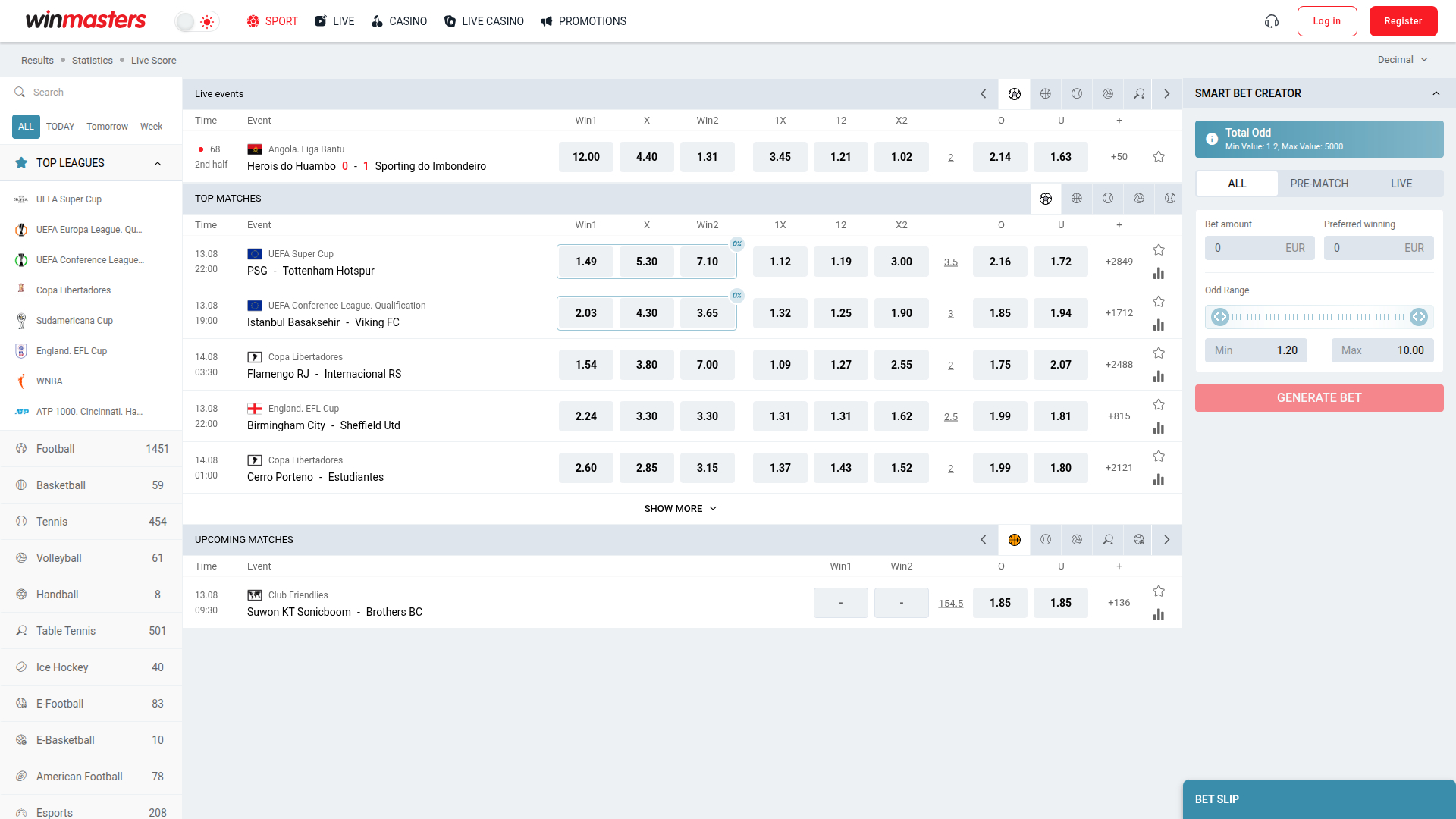Screen dimensions: 1456x819
Task: Select the volleyball filter in Upcoming Matches
Action: tap(1077, 540)
